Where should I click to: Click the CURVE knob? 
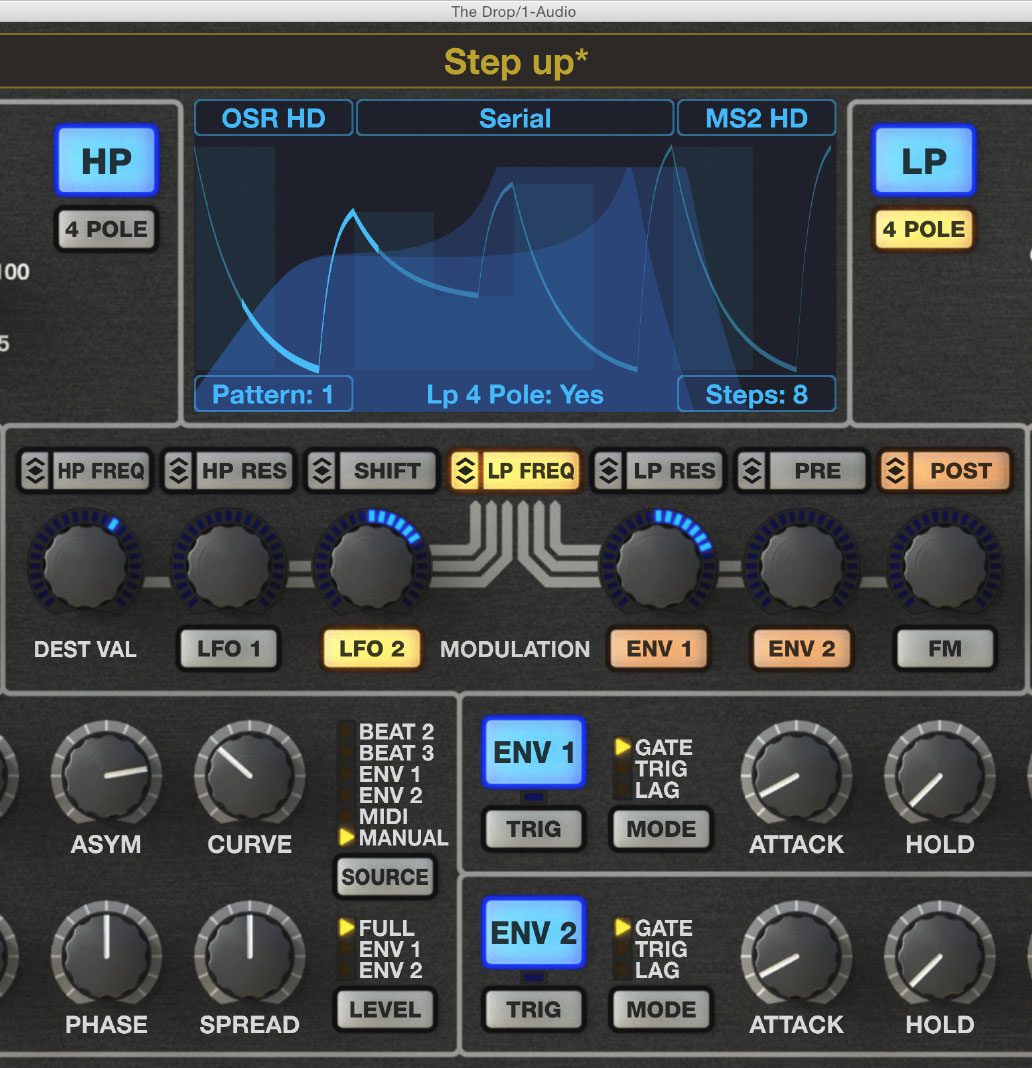point(249,774)
